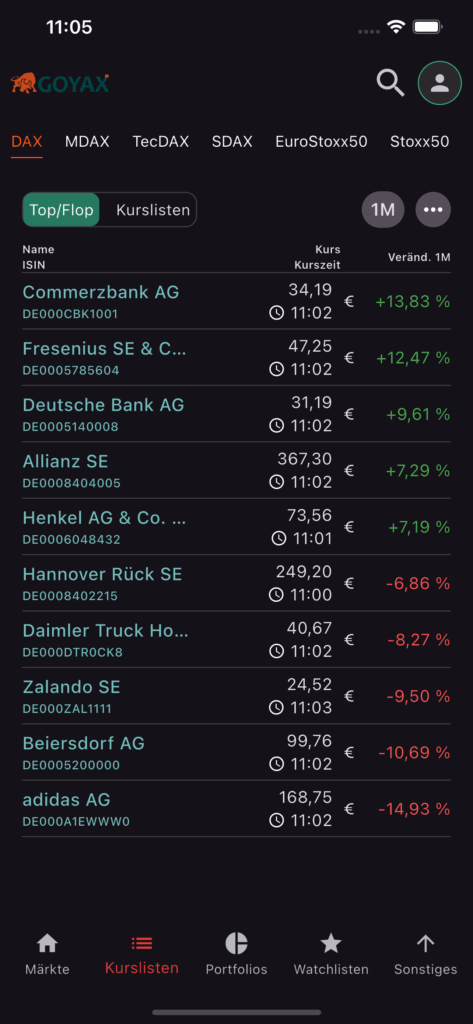Open the three-dots more options button

pyautogui.click(x=433, y=210)
